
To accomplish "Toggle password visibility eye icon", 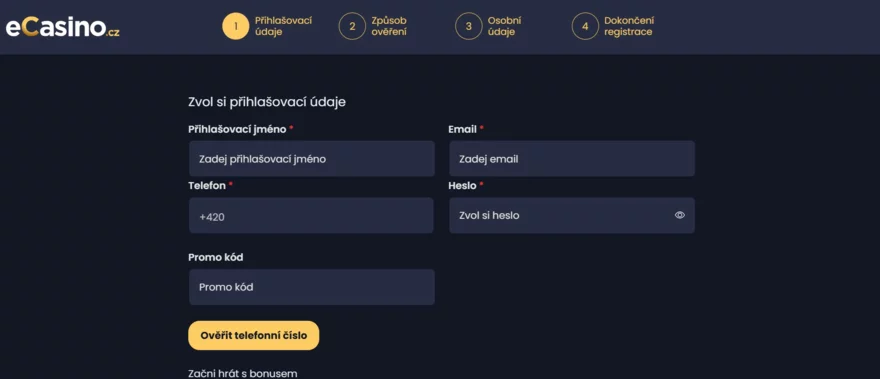I will (680, 215).
